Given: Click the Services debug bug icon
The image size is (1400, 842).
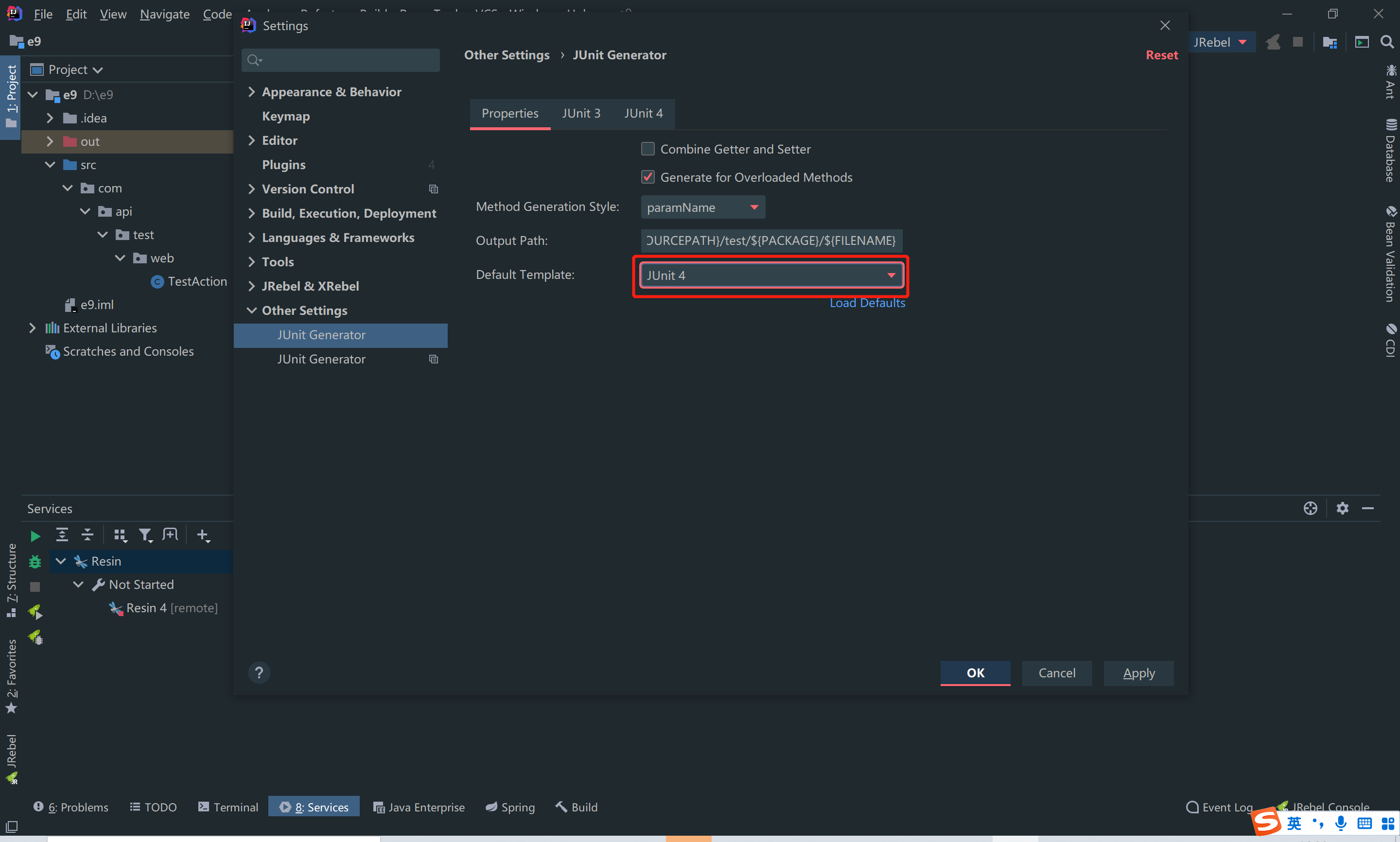Looking at the screenshot, I should point(35,562).
